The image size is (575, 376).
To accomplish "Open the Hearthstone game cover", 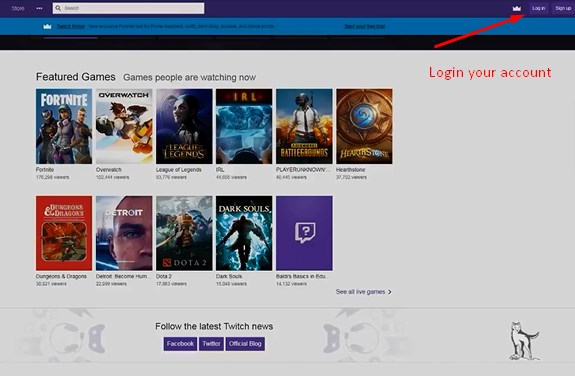I will tap(364, 126).
